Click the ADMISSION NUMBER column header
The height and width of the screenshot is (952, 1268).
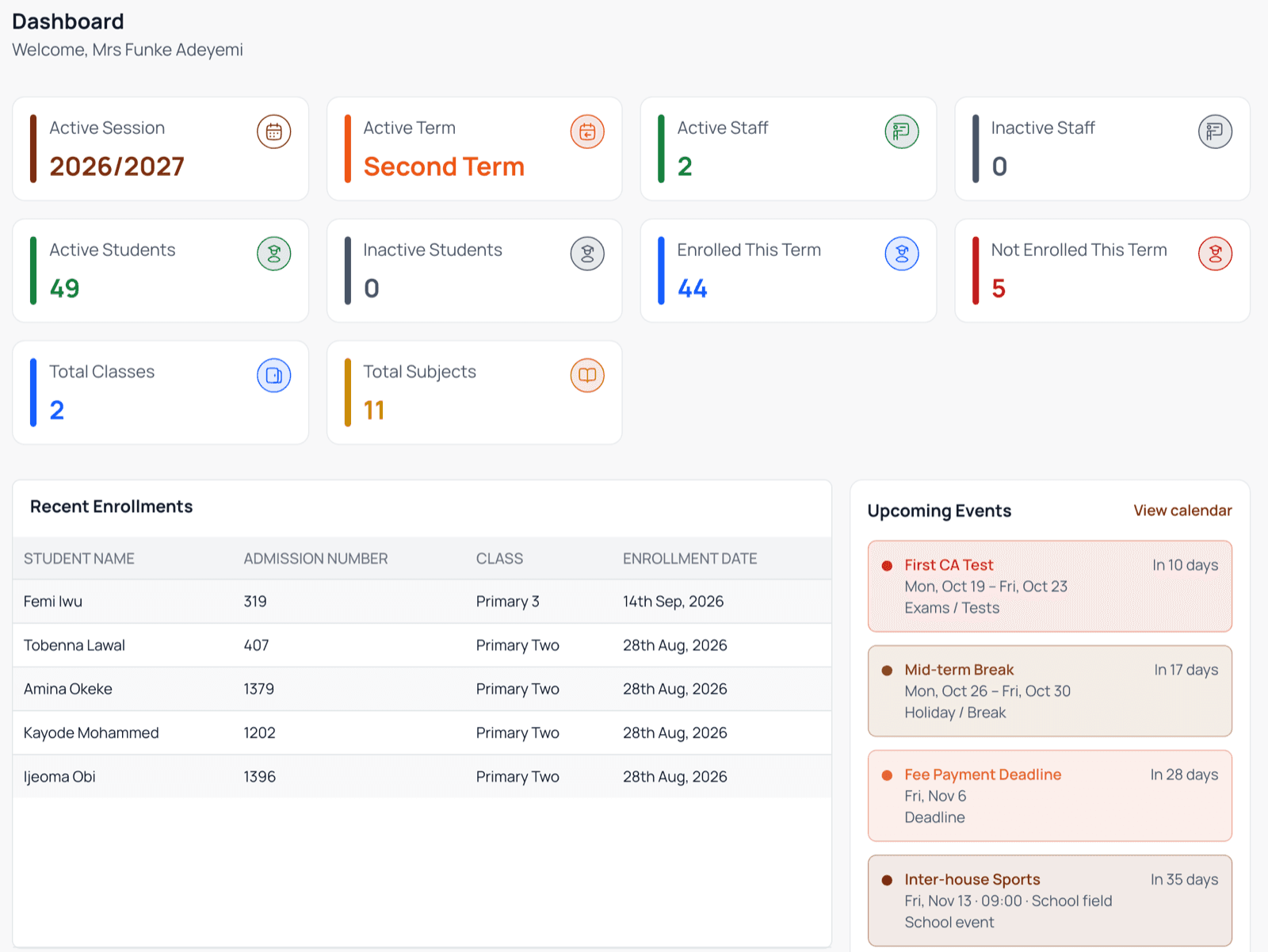pos(315,559)
